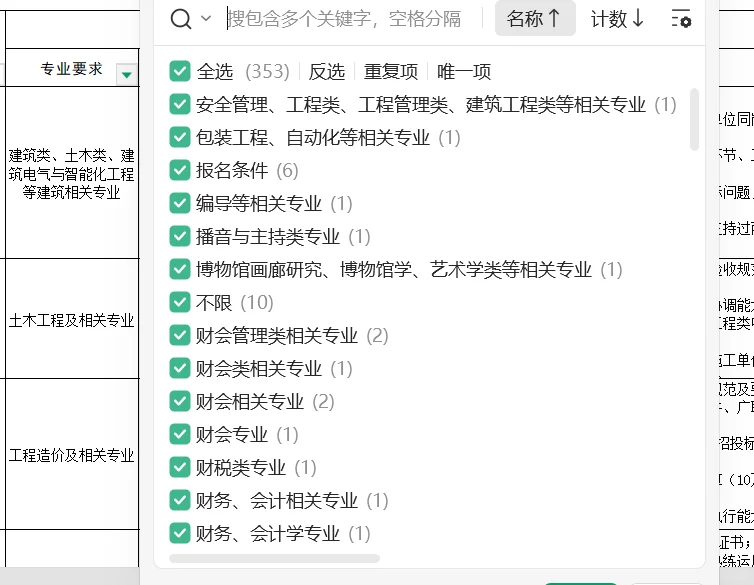Uncheck 包装工程、自动化等相关专业 checkbox
Viewport: 754px width, 585px height.
(180, 137)
